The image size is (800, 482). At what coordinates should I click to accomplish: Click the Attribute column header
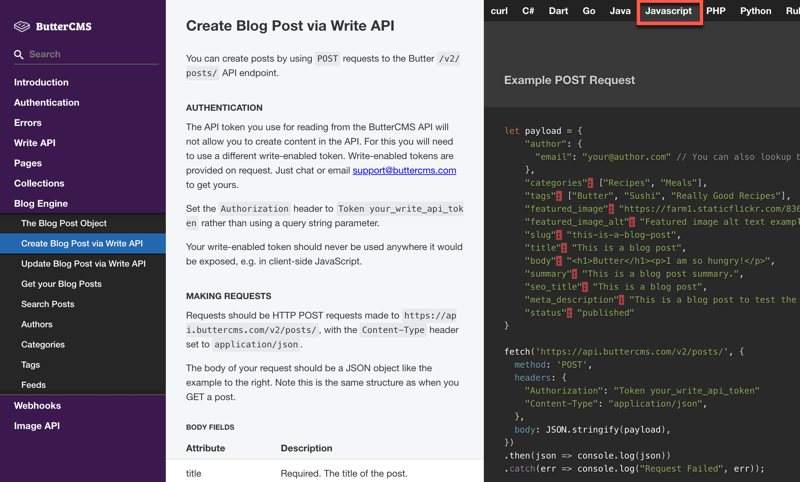(x=205, y=448)
